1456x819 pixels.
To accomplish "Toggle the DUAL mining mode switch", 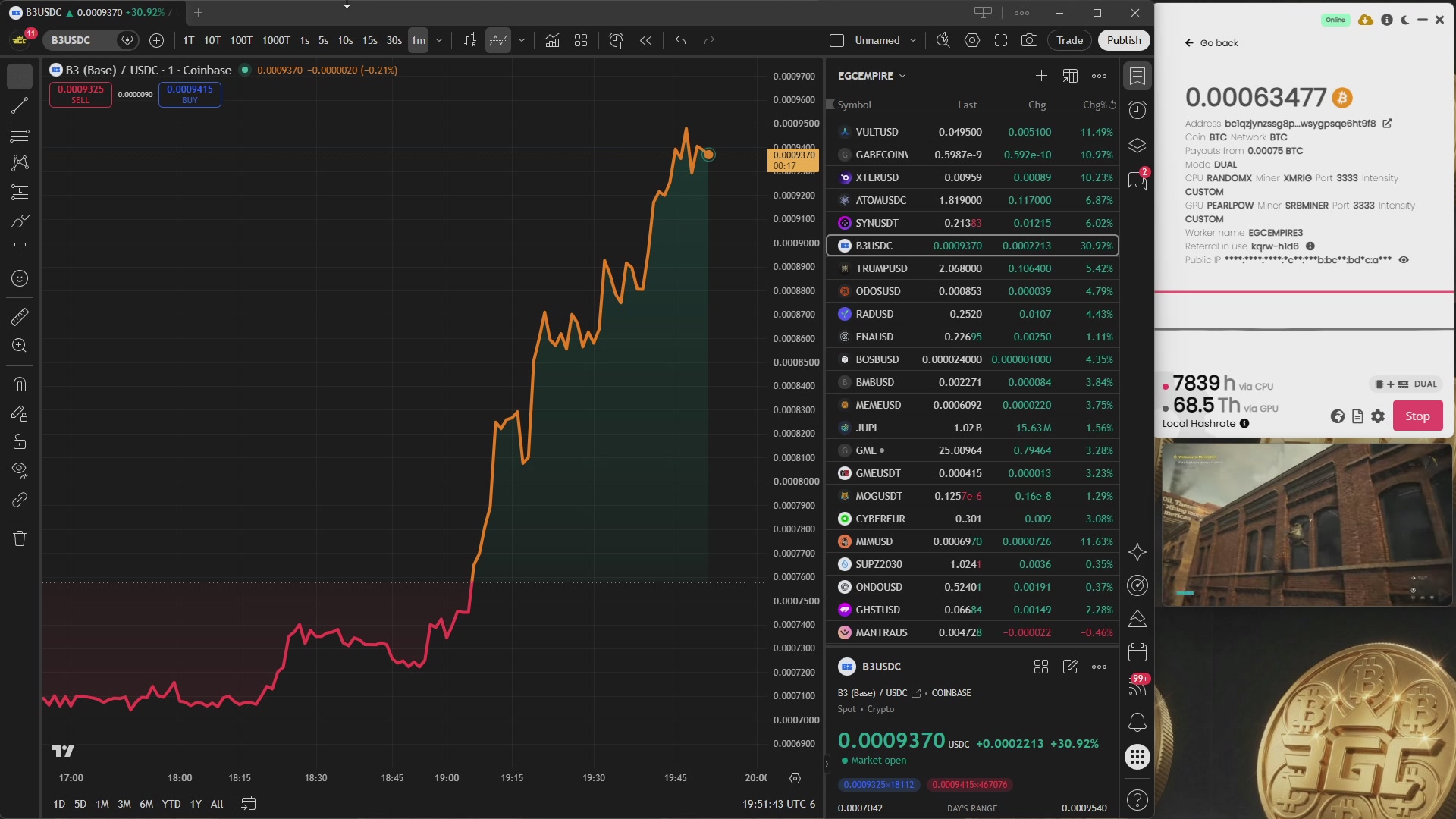I will point(1407,384).
